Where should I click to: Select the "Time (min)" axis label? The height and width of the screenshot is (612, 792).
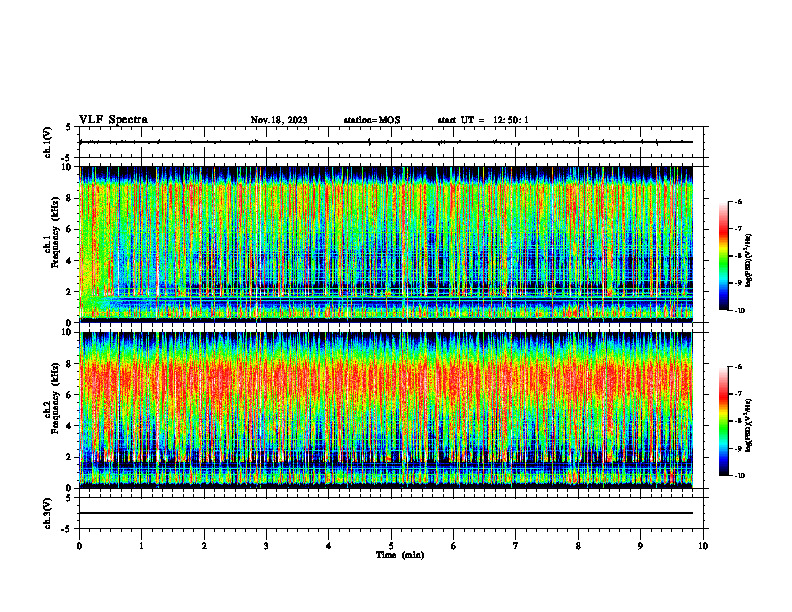(400, 555)
